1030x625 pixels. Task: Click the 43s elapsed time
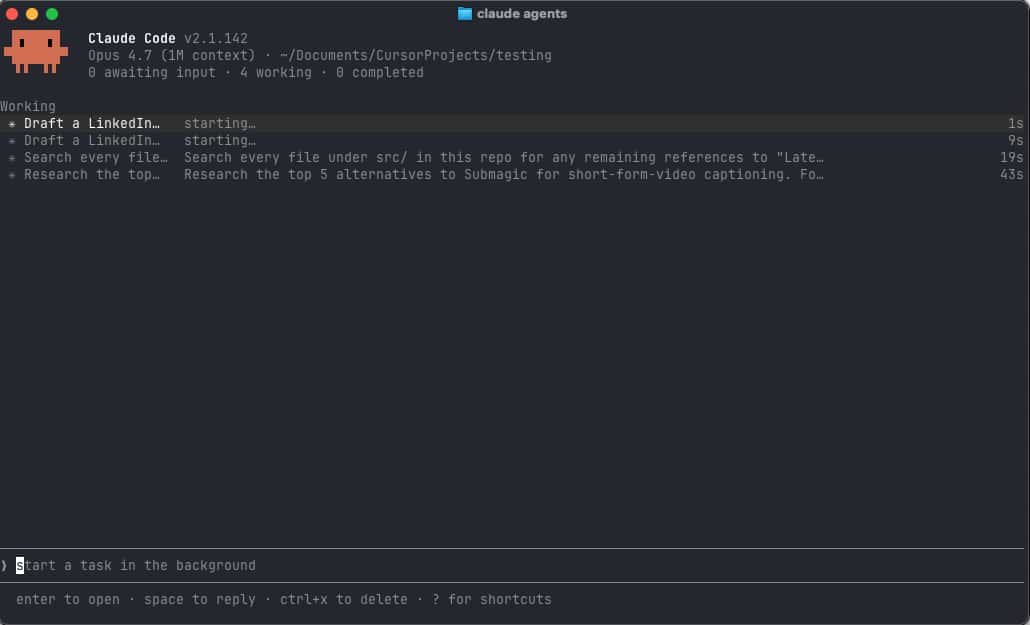[1012, 175]
